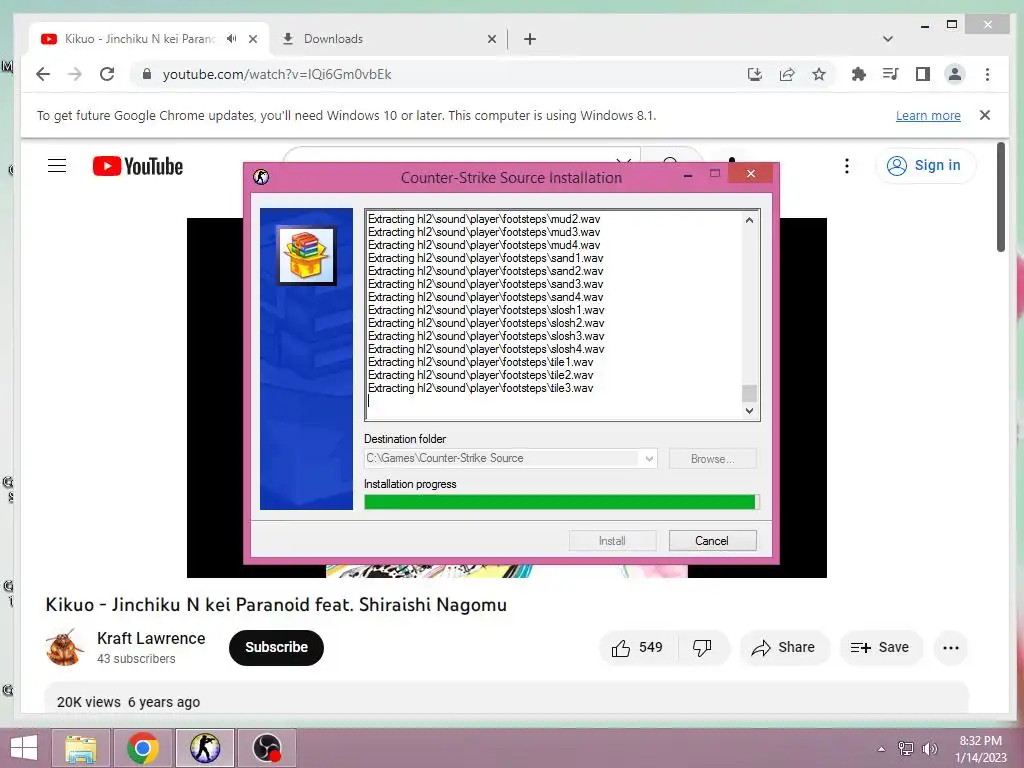Dislike the video
Viewport: 1024px width, 768px height.
pyautogui.click(x=702, y=647)
